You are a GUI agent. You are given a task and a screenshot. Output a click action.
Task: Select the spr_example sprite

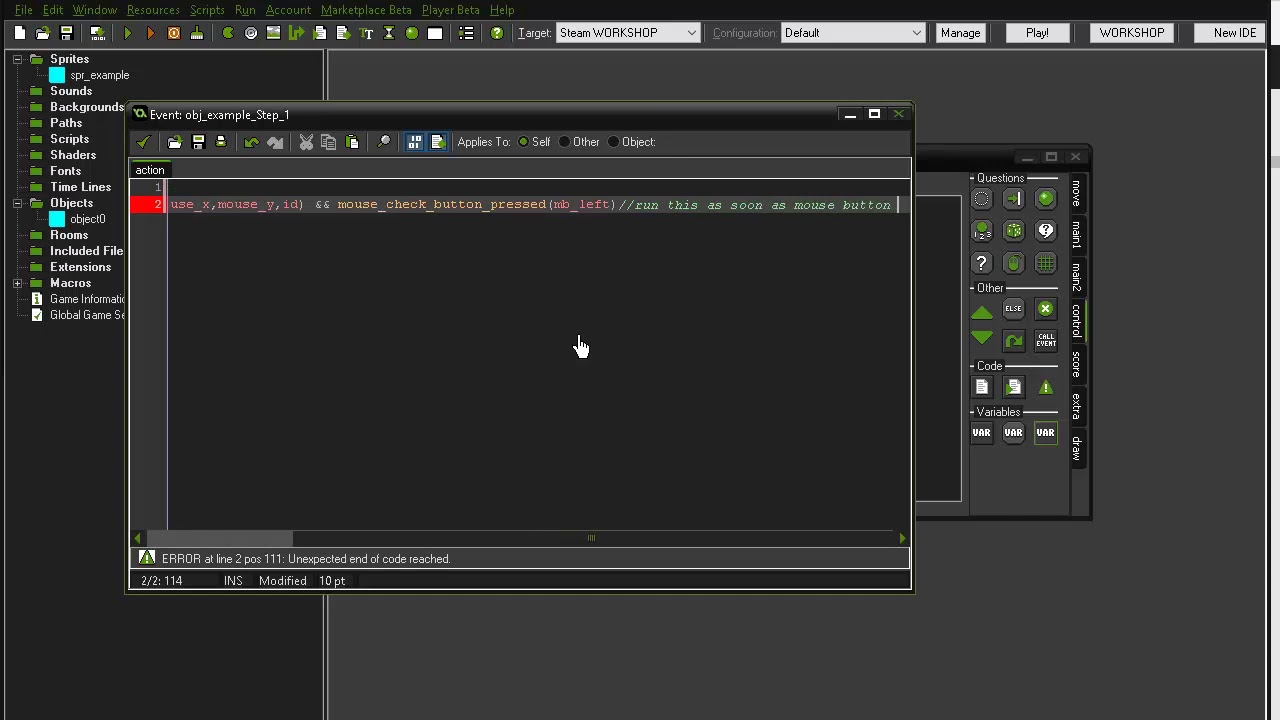[99, 75]
